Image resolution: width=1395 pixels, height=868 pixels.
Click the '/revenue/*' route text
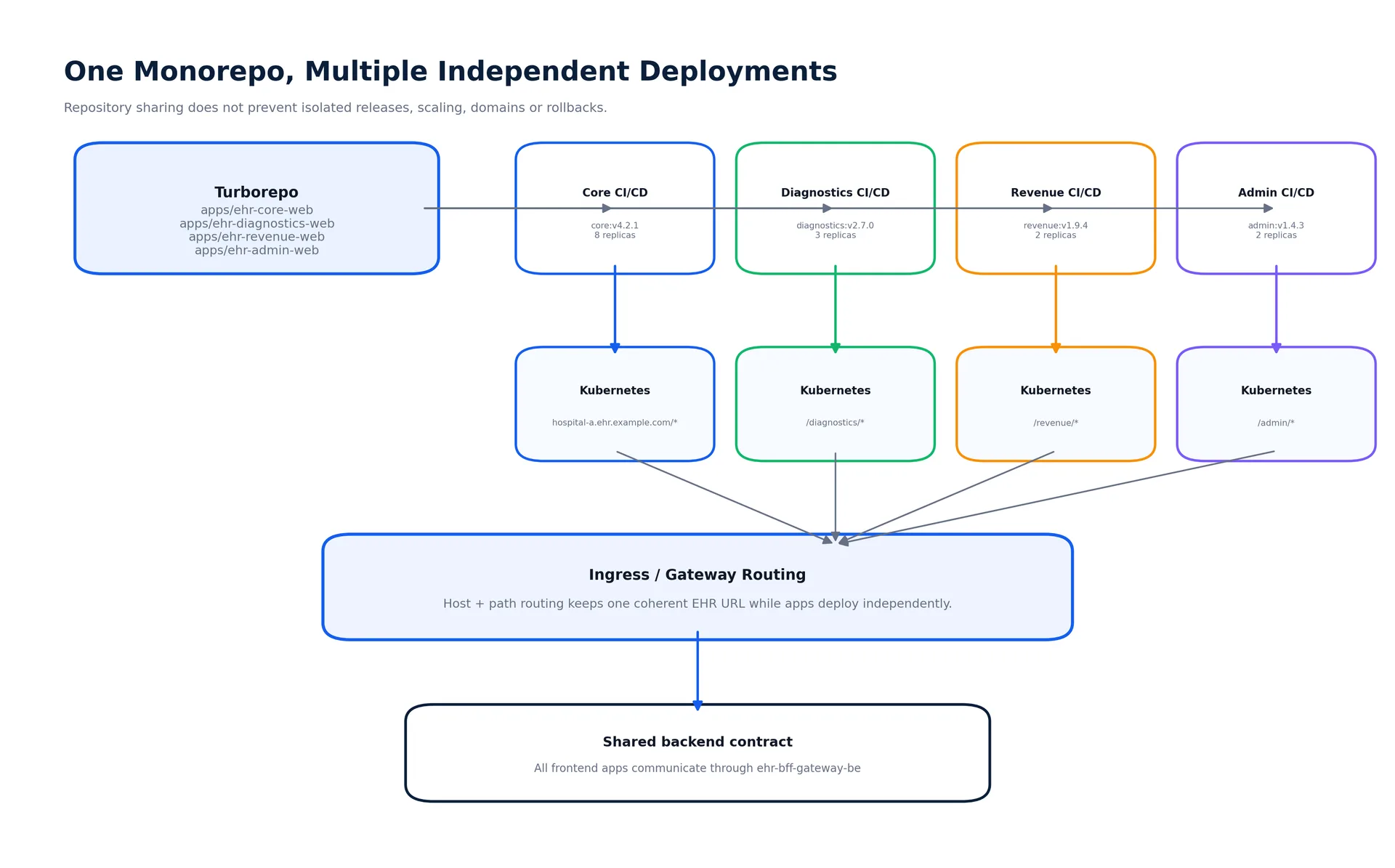pyautogui.click(x=1056, y=423)
